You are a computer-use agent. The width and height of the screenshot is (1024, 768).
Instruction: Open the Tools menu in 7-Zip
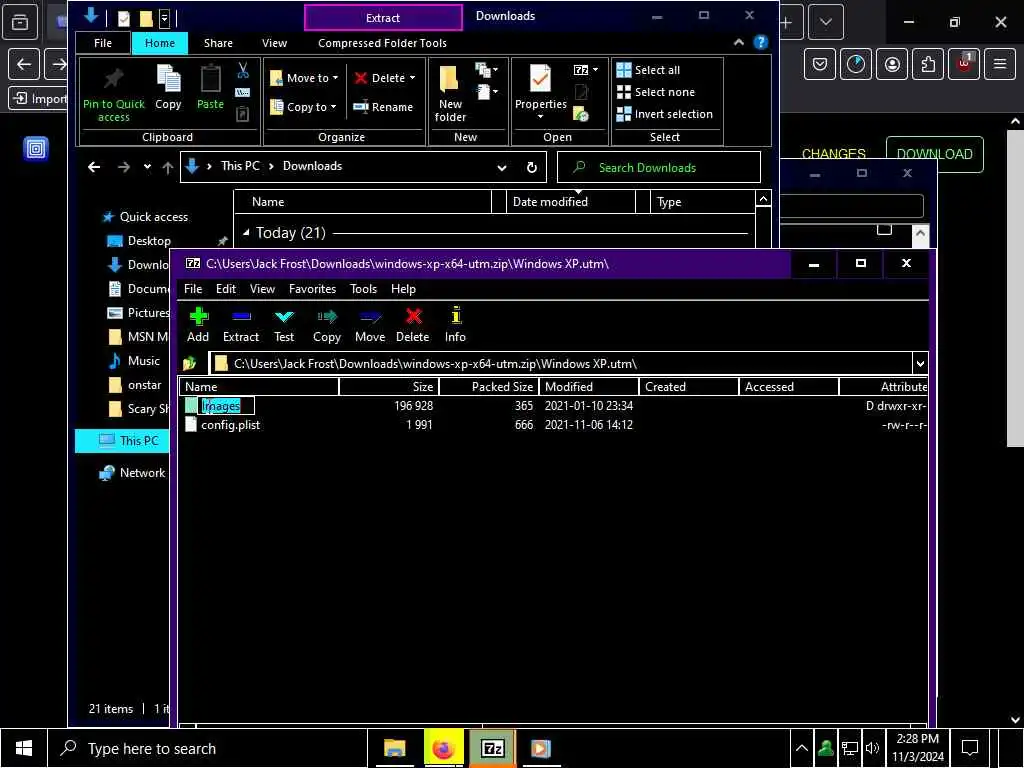click(363, 289)
